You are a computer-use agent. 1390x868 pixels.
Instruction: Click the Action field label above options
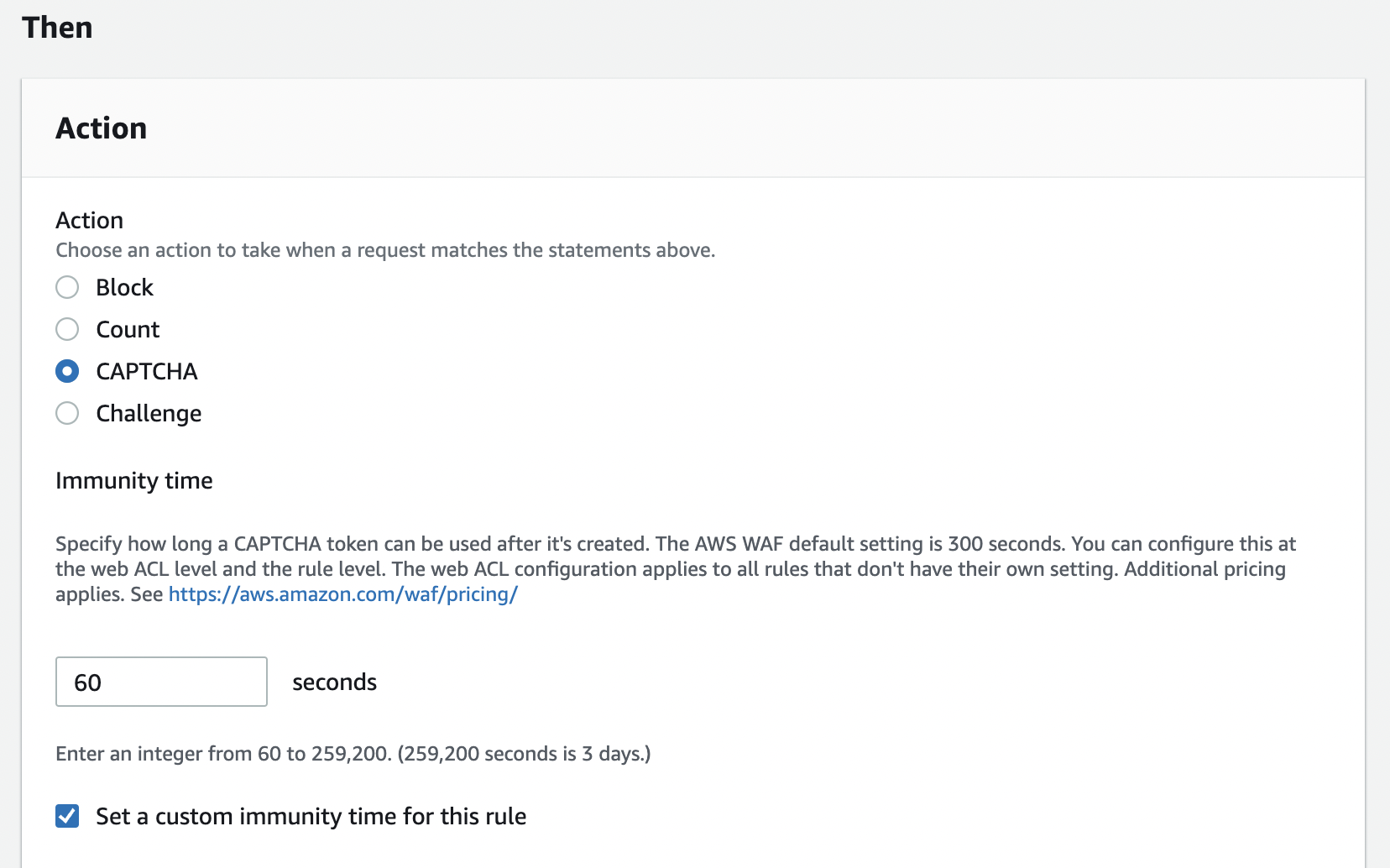(90, 220)
